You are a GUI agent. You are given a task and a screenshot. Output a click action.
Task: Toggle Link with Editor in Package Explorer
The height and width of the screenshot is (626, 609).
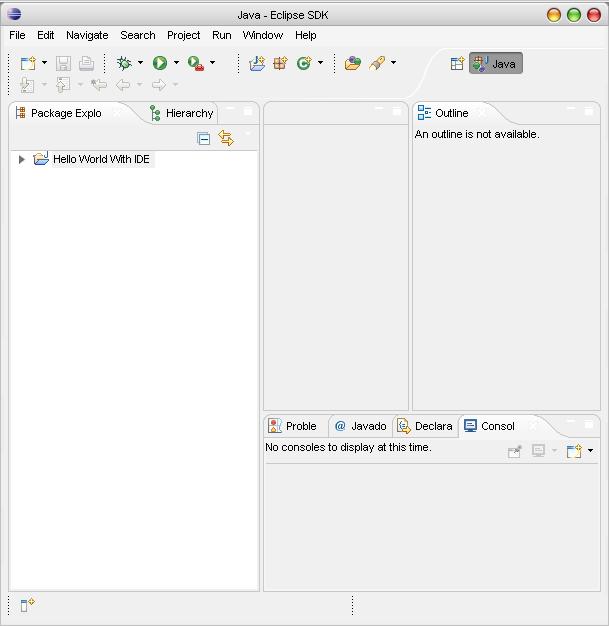(x=226, y=138)
